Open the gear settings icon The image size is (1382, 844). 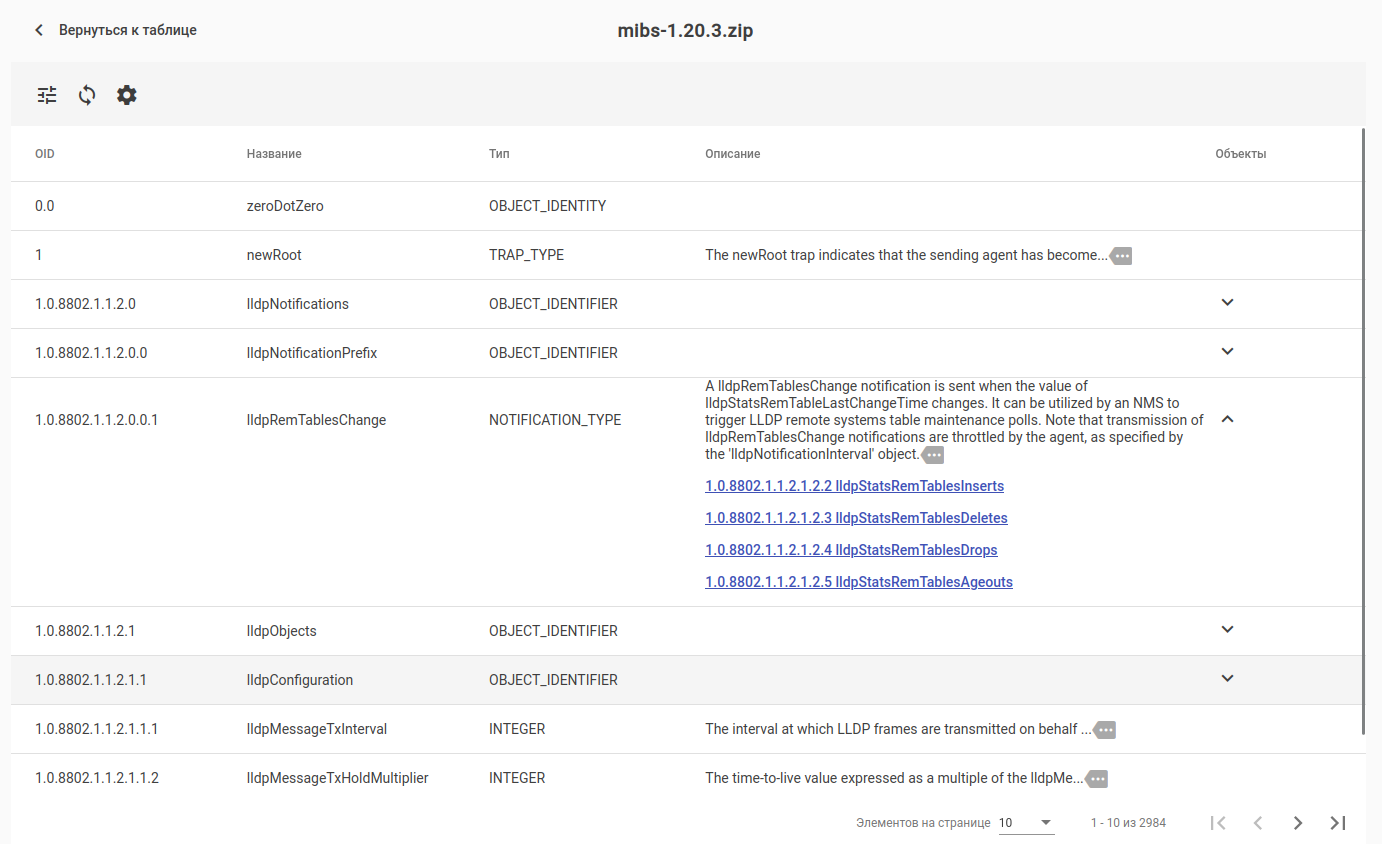pos(126,95)
